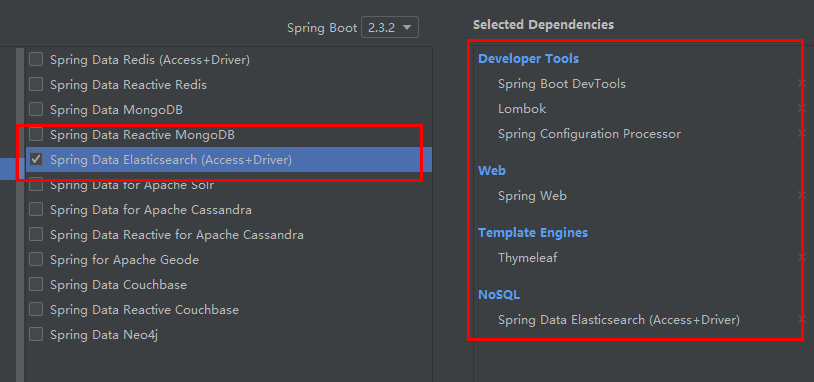Select Lombok in selected dependencies
Image resolution: width=814 pixels, height=382 pixels.
pyautogui.click(x=522, y=109)
